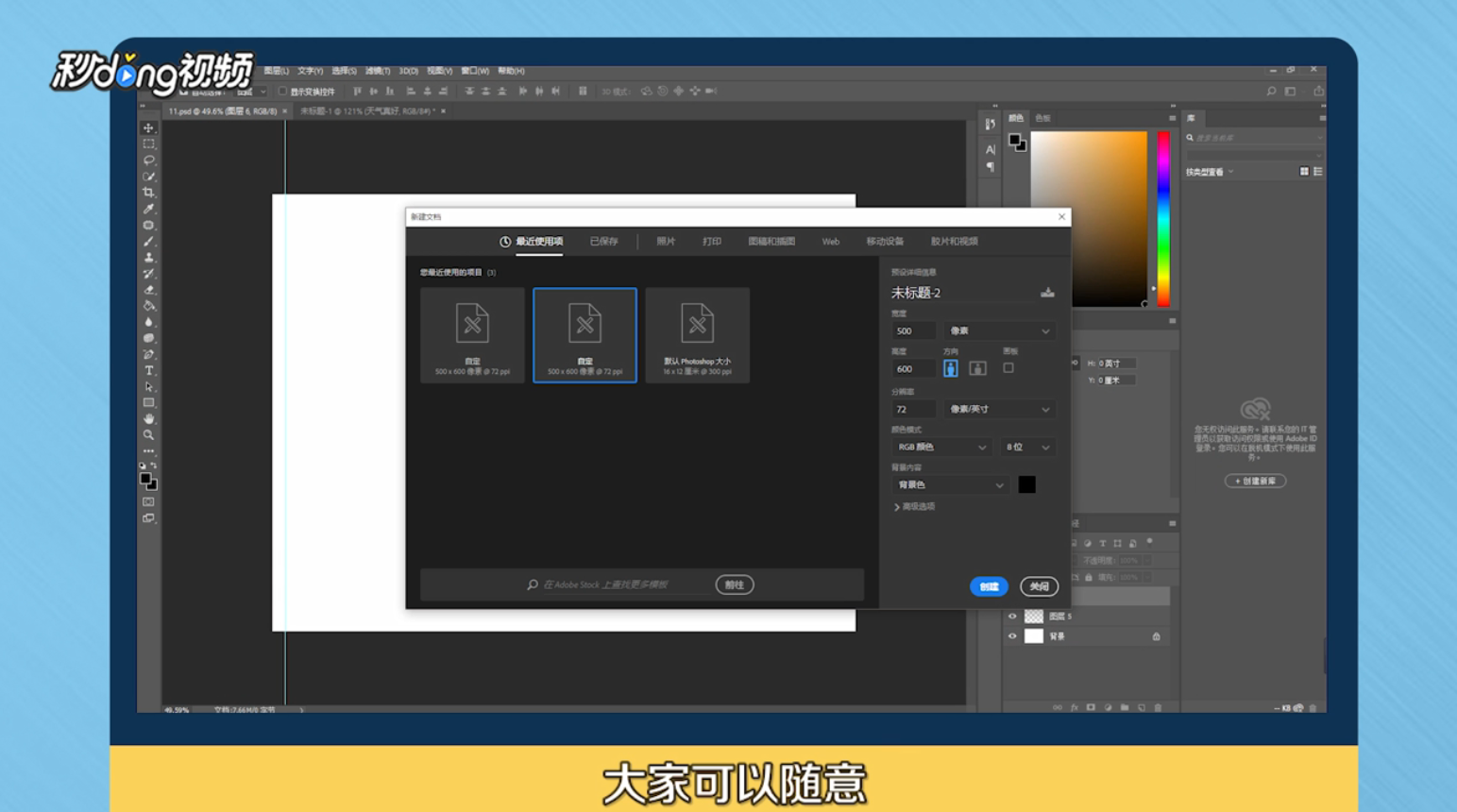Choose landscape orientation in new document dialog
The width and height of the screenshot is (1457, 812).
(x=977, y=368)
